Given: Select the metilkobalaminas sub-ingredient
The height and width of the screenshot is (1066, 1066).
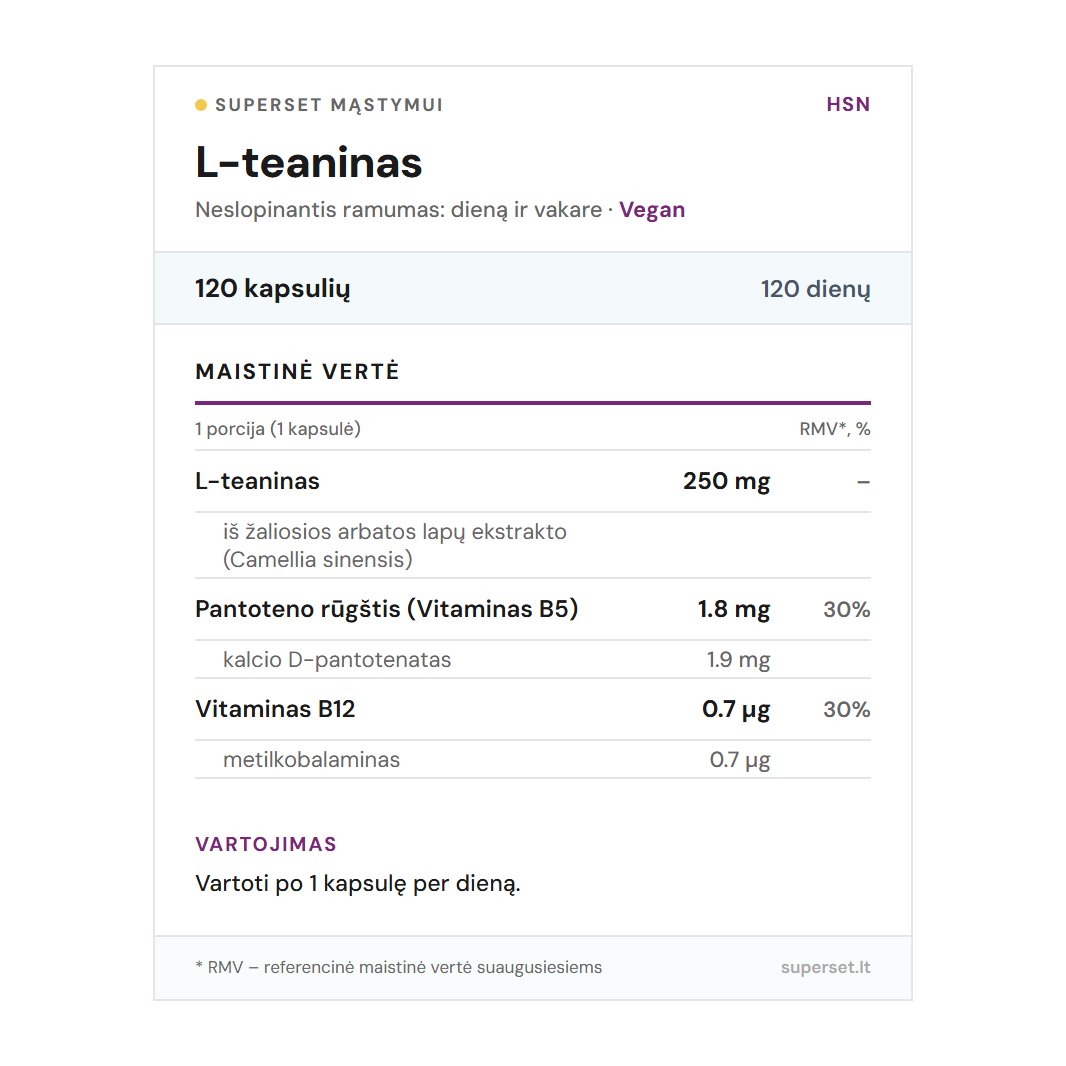Looking at the screenshot, I should pos(311,760).
